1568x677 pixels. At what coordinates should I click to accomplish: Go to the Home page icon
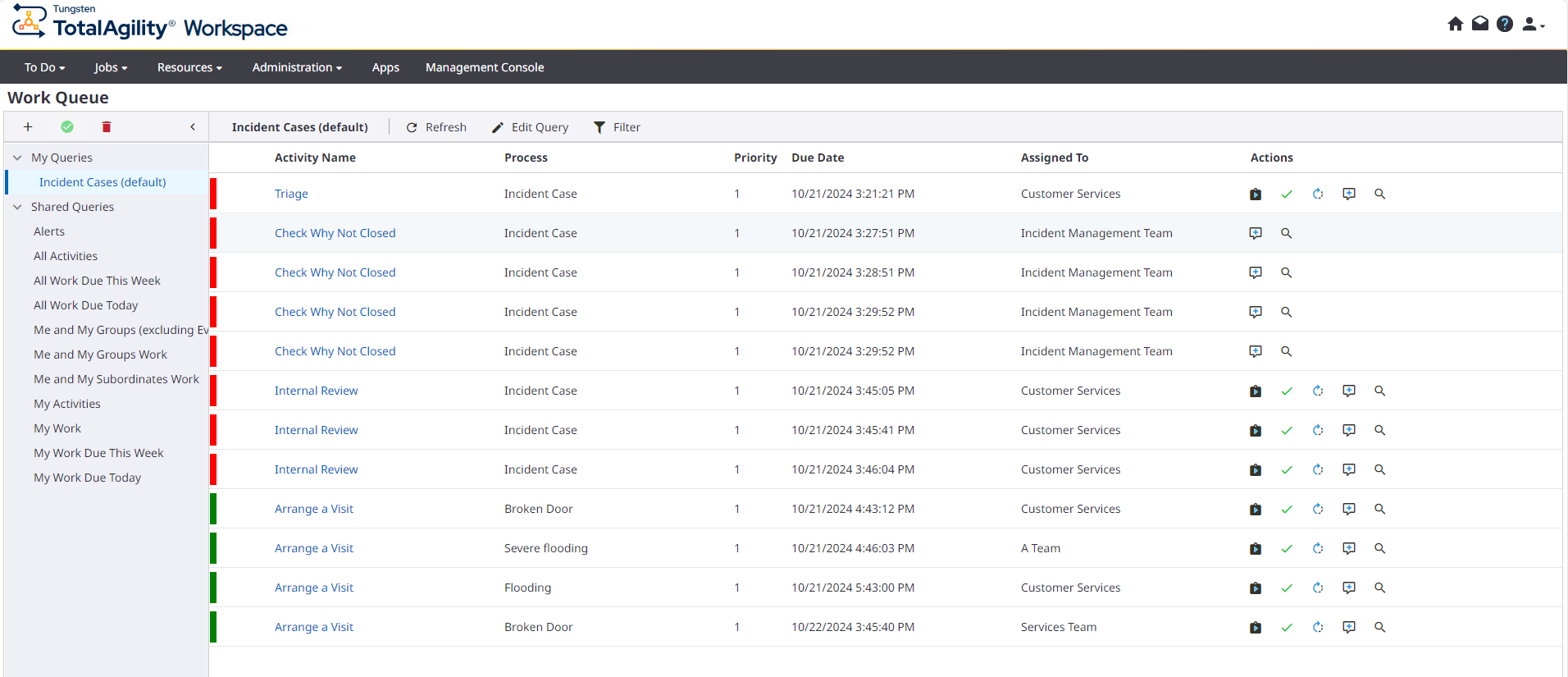pyautogui.click(x=1456, y=24)
